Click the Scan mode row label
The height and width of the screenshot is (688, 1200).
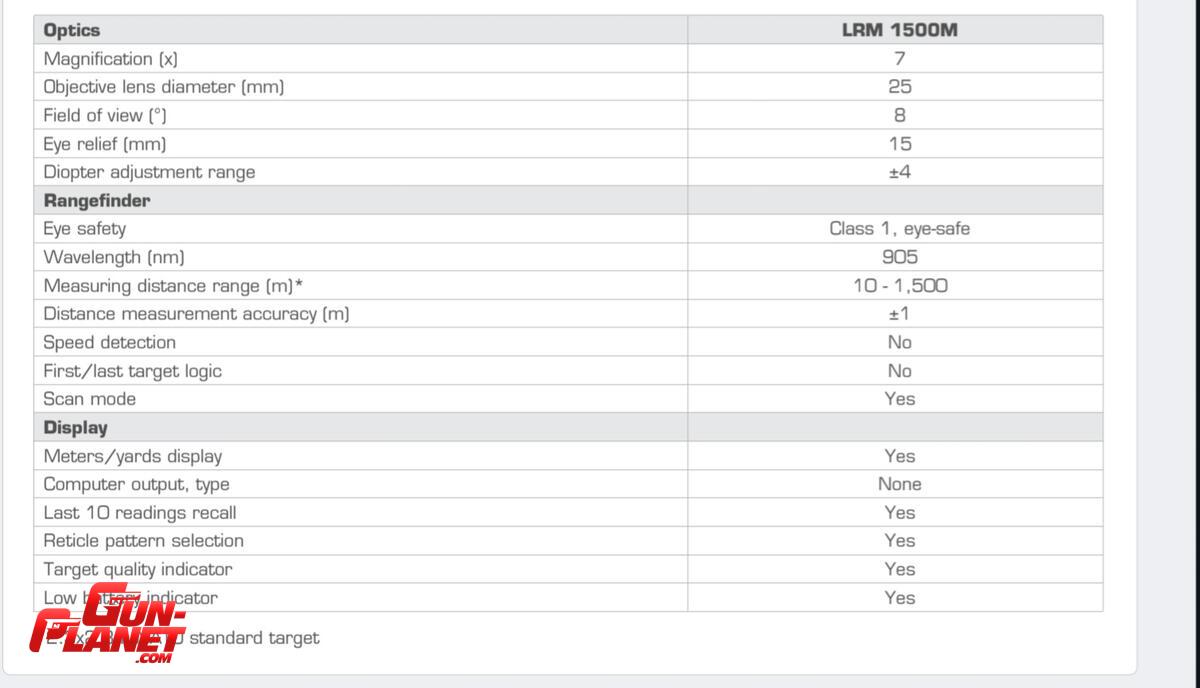tap(90, 399)
